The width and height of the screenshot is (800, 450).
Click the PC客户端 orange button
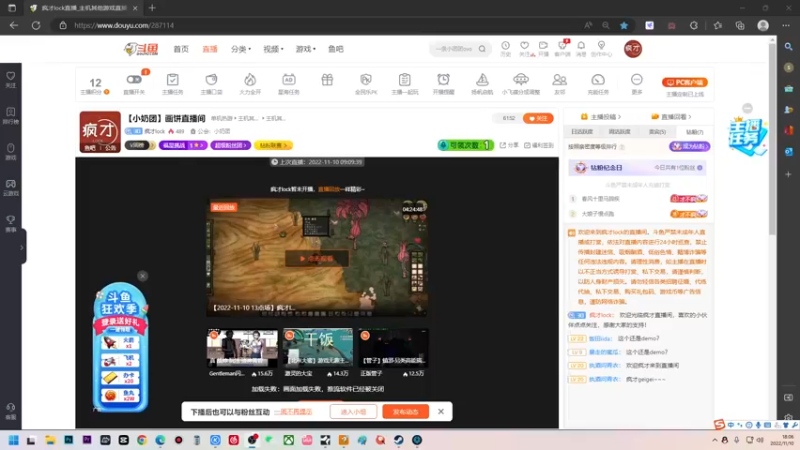click(x=685, y=82)
